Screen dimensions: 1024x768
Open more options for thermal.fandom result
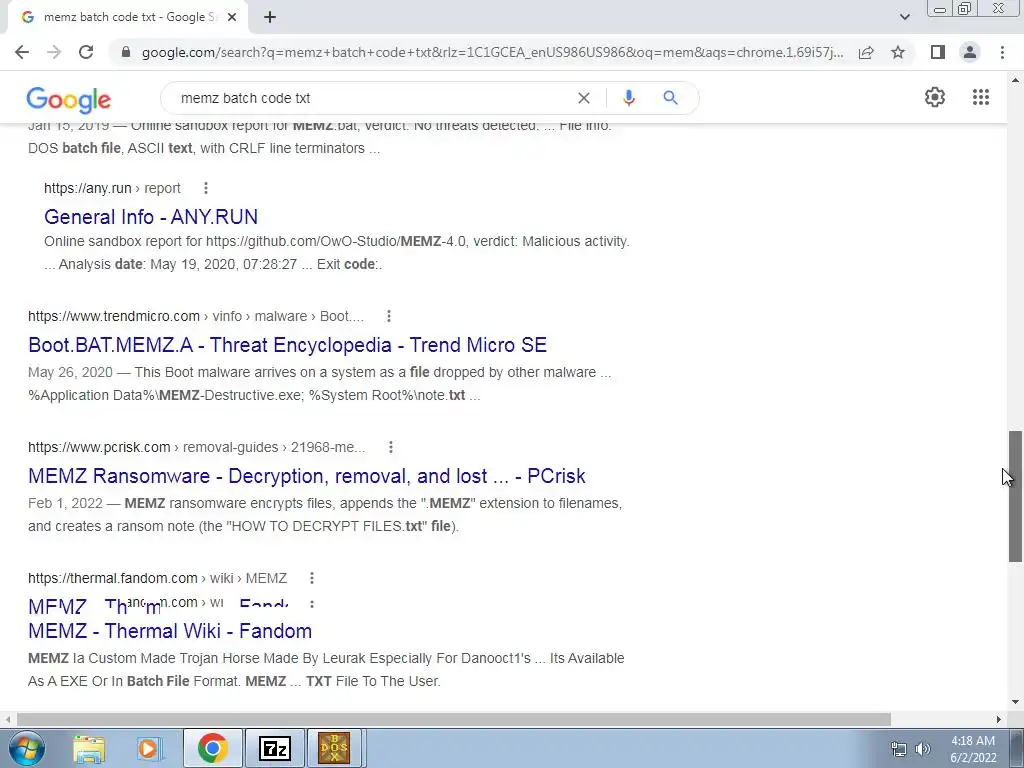(312, 578)
